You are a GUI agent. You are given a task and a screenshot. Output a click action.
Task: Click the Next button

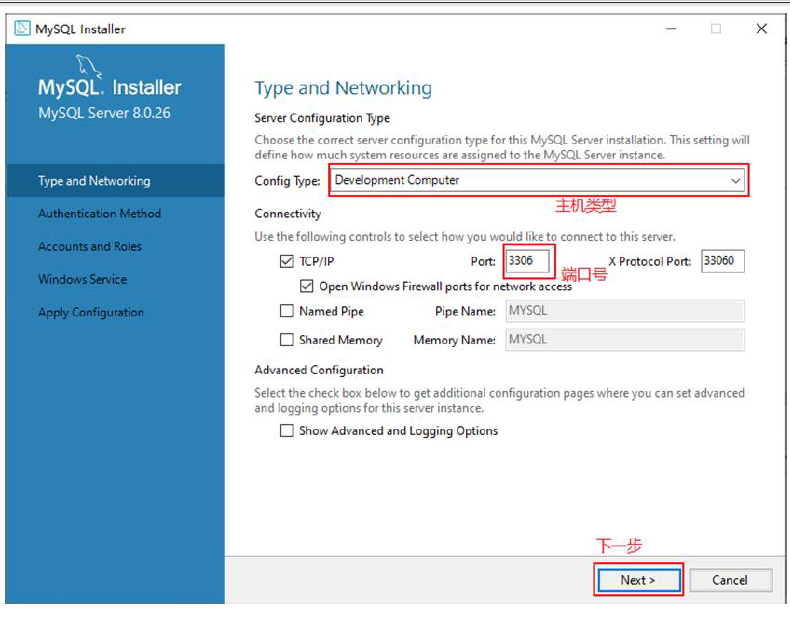pyautogui.click(x=638, y=580)
